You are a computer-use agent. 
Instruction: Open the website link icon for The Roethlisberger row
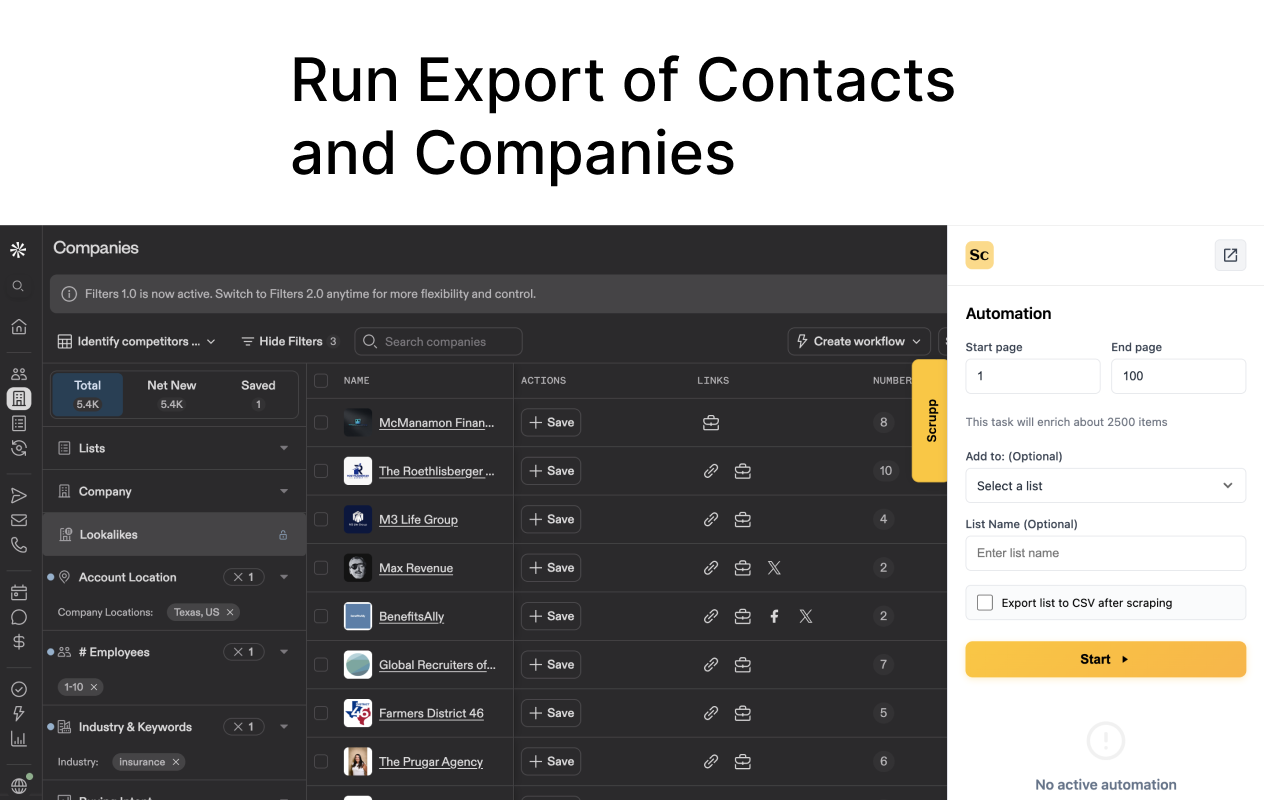click(x=711, y=470)
